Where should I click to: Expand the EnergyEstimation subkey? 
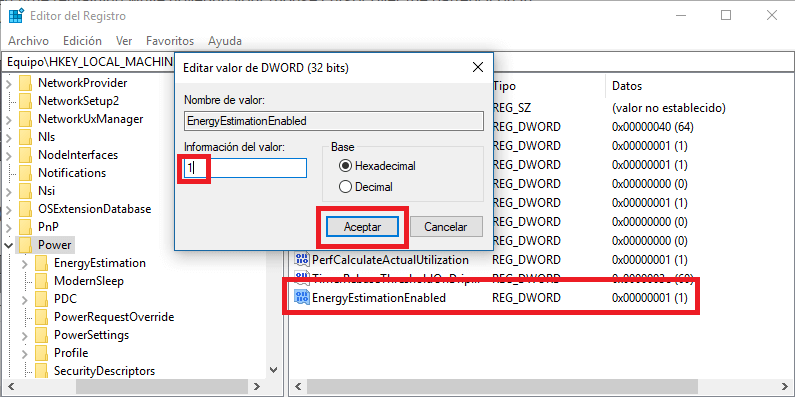tap(24, 263)
